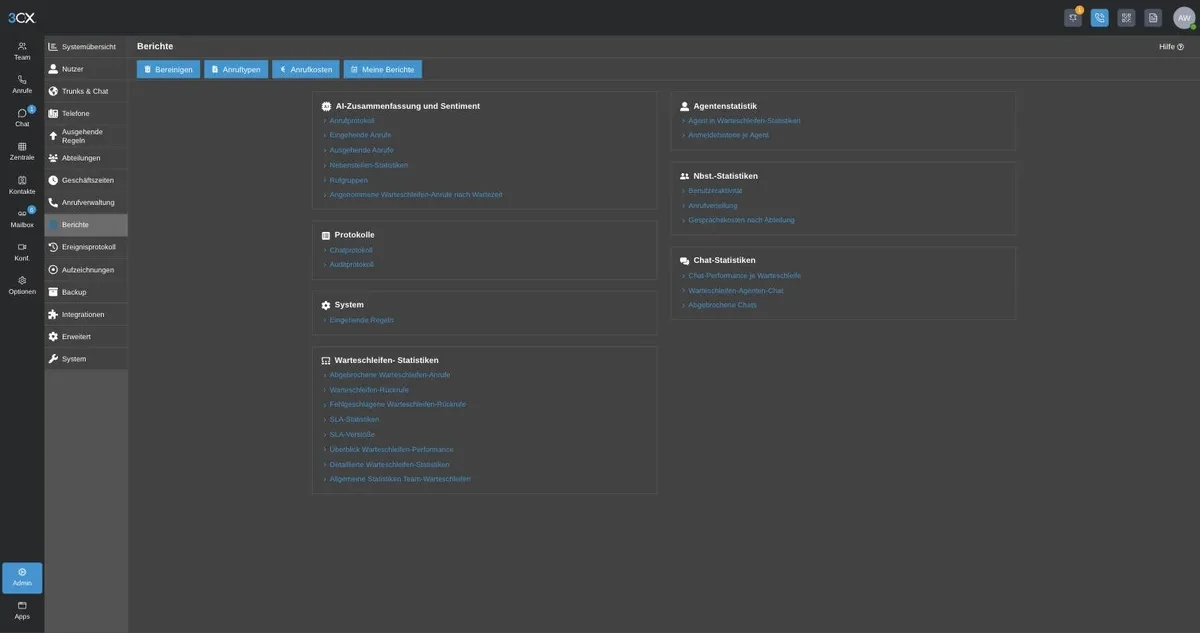The height and width of the screenshot is (633, 1200).
Task: Open the Chatprotokoll report
Action: (x=351, y=250)
